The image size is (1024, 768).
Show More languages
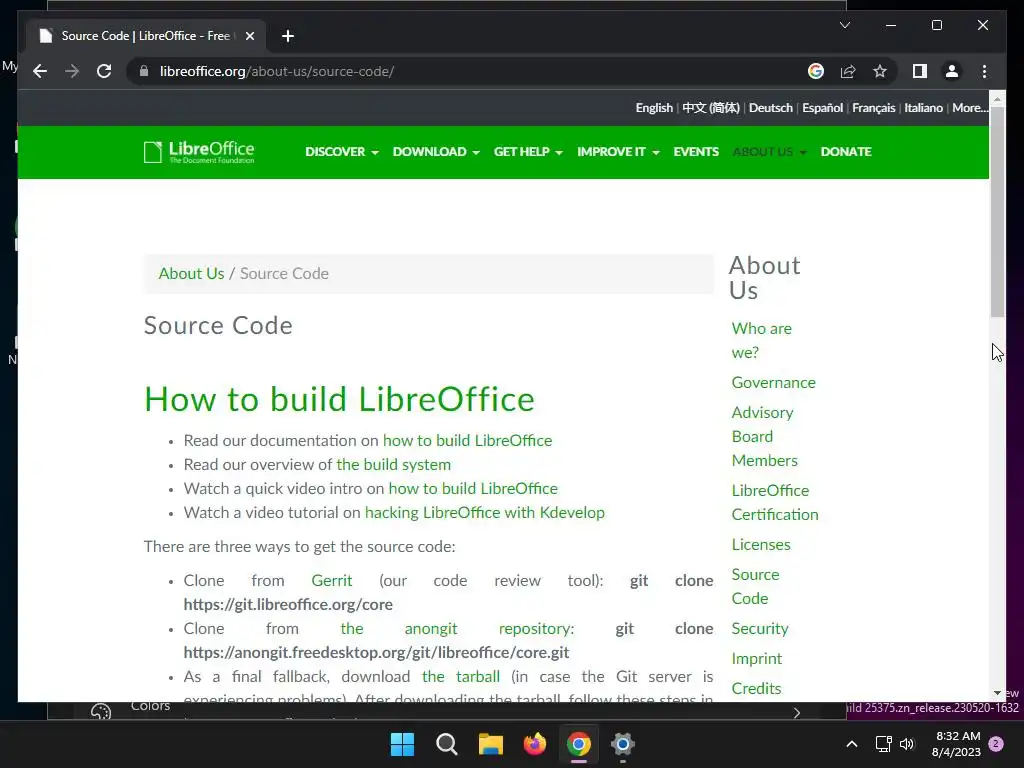point(970,108)
